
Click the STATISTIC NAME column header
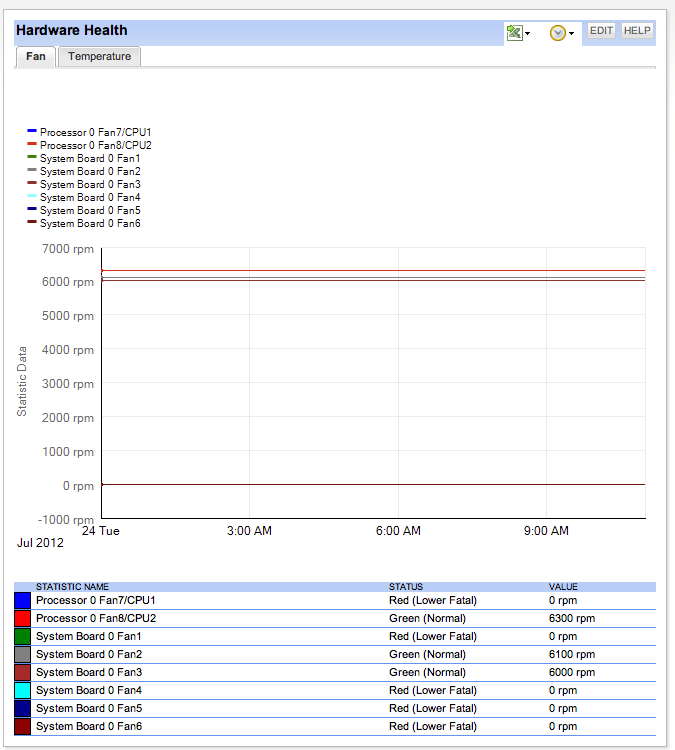coord(72,587)
